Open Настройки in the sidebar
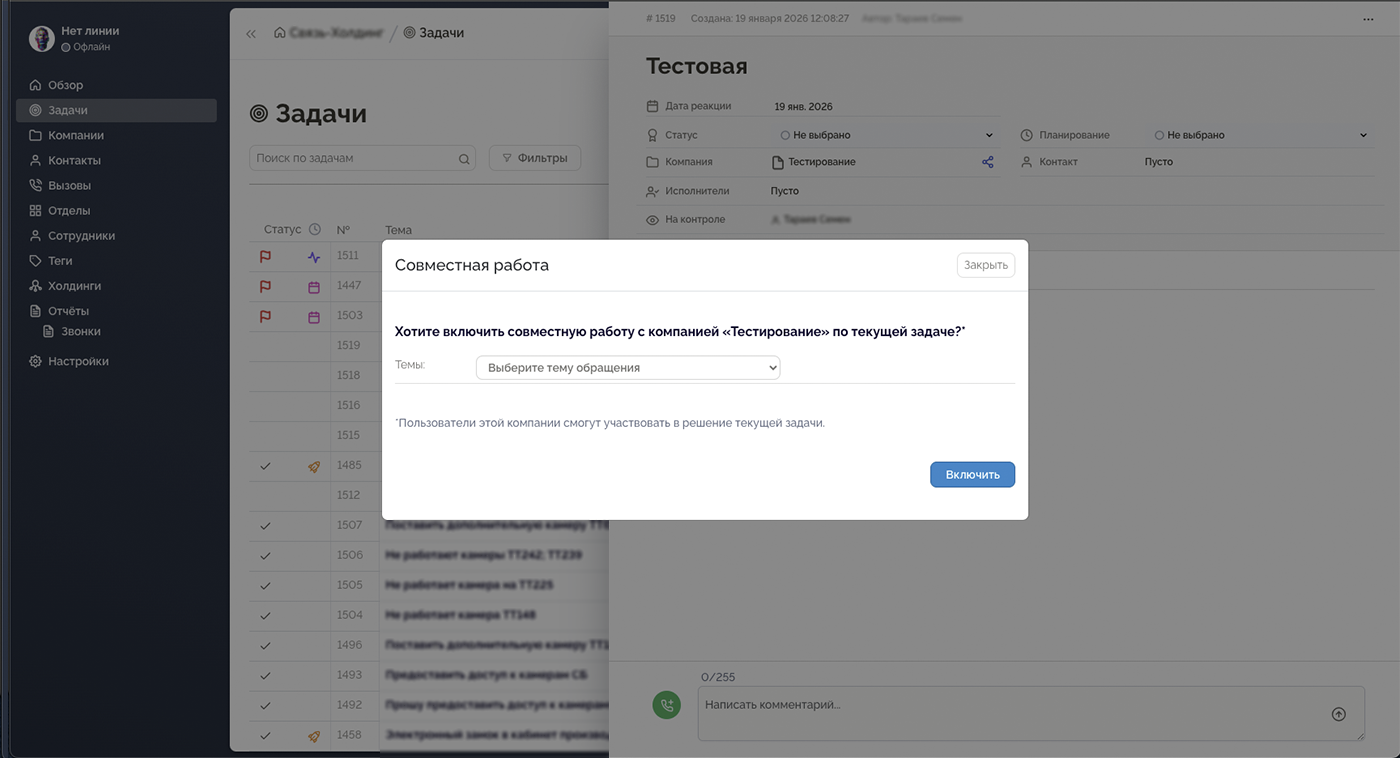This screenshot has height=758, width=1400. pyautogui.click(x=78, y=361)
